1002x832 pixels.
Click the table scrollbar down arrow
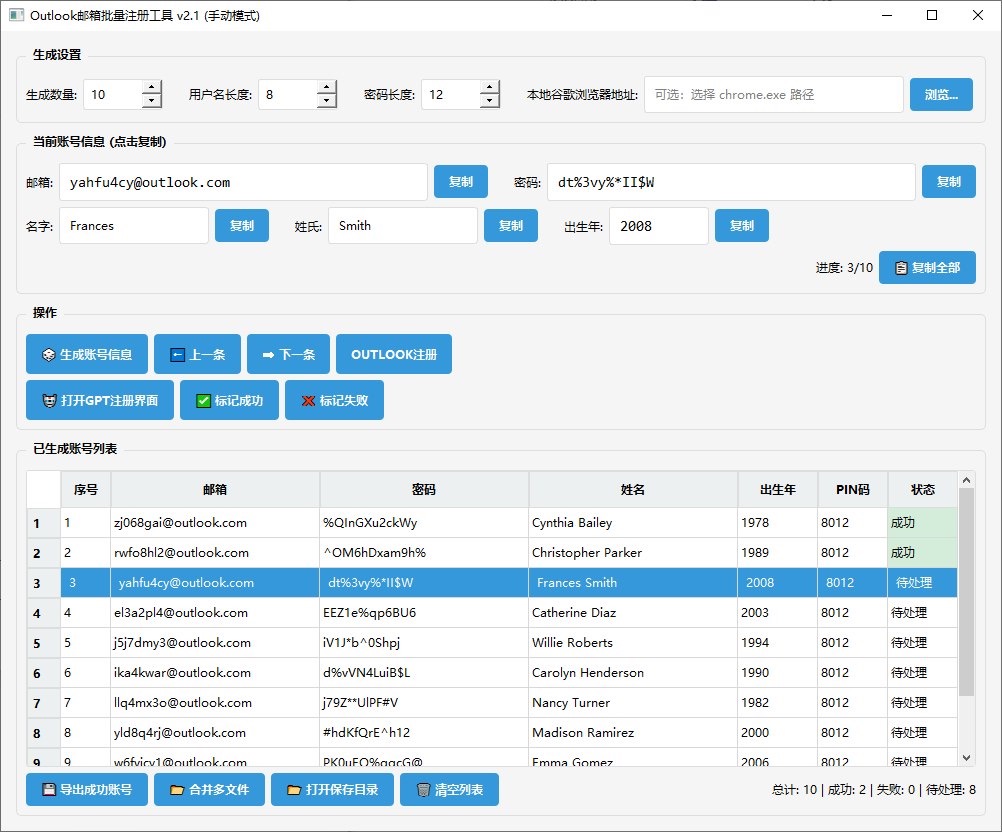tap(966, 759)
